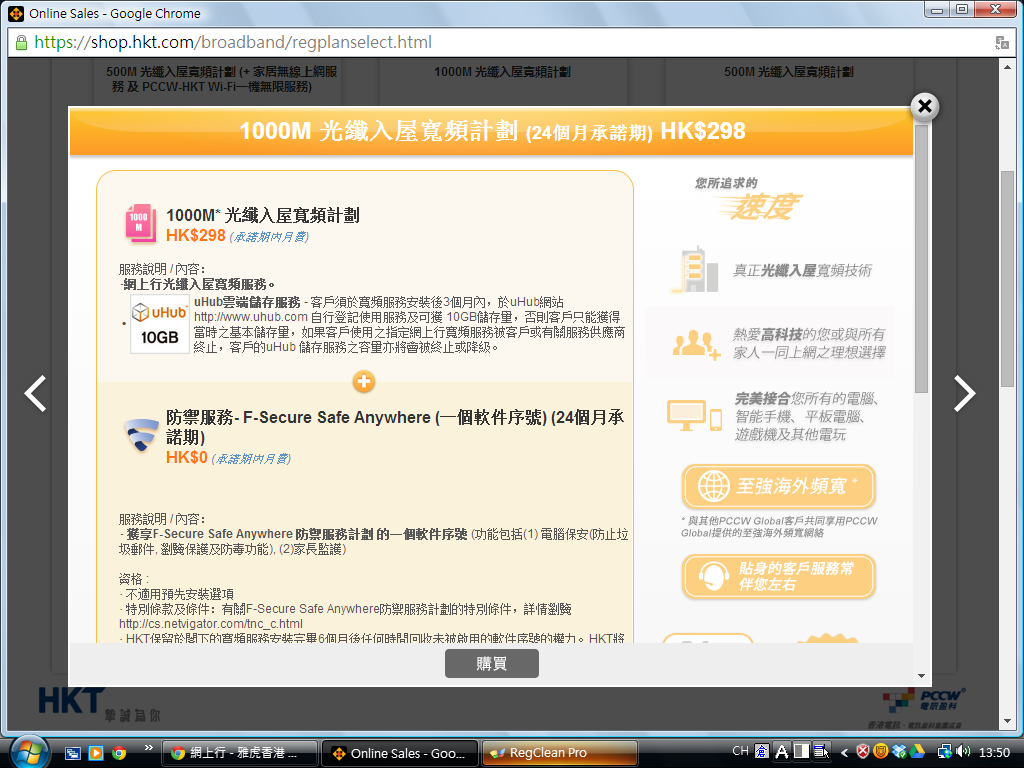Screen dimensions: 1024x768
Task: Click the HK$0 F-Secure price text
Action: click(x=187, y=457)
